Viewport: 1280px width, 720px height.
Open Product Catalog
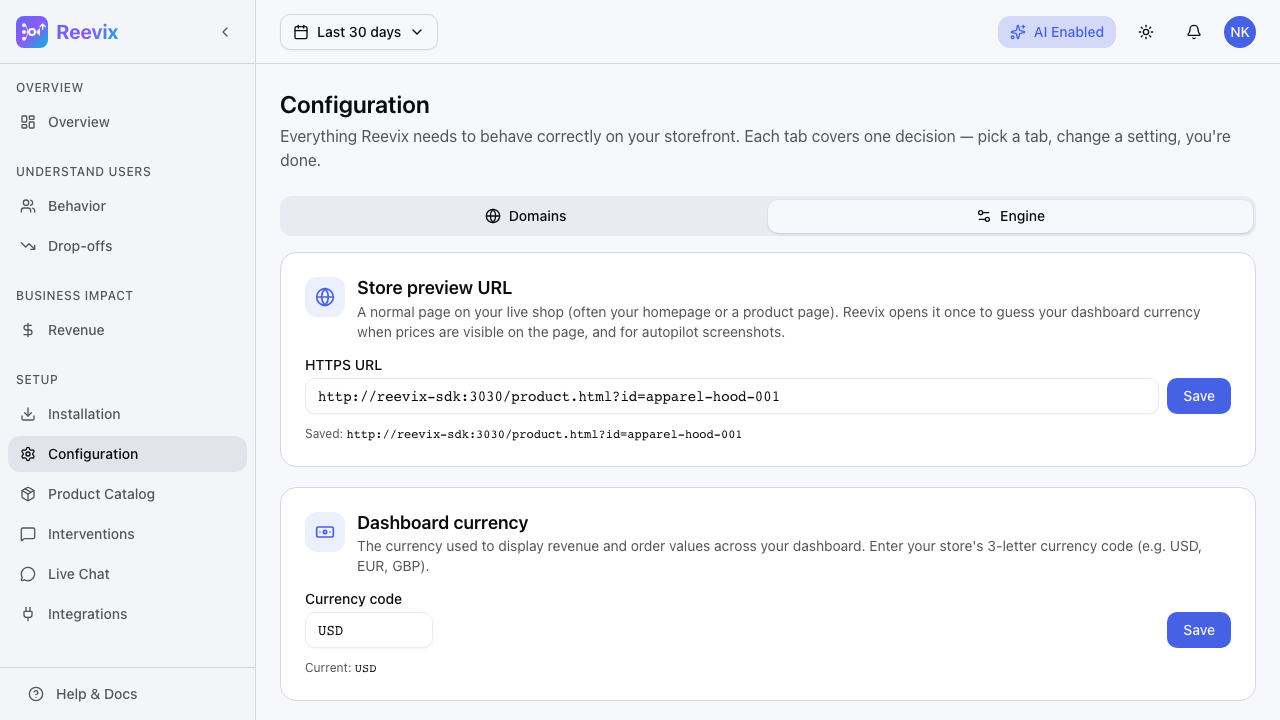[127, 494]
